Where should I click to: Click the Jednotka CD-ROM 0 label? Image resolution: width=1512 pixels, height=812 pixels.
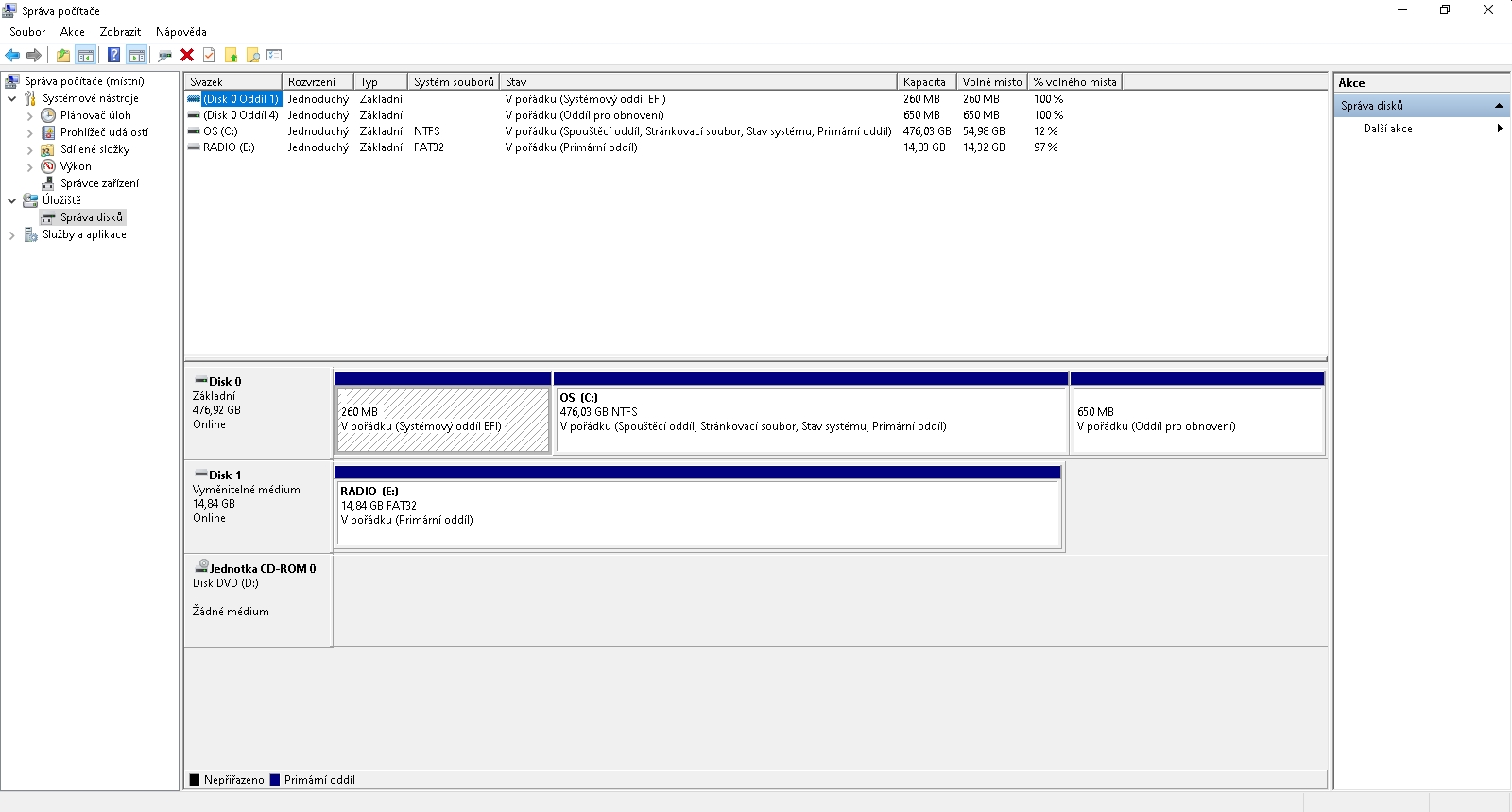pos(258,599)
